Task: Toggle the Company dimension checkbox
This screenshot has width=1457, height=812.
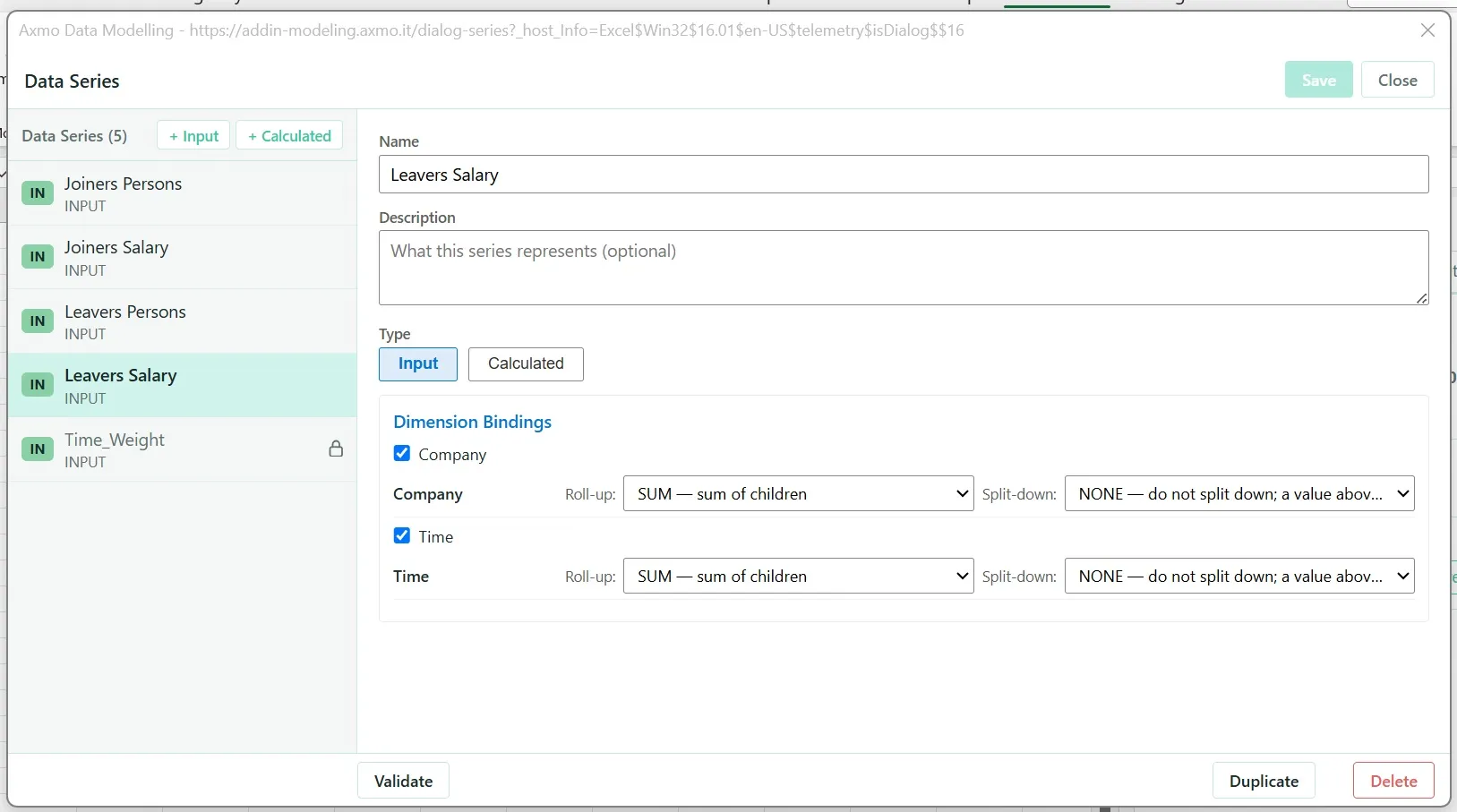Action: [x=402, y=454]
